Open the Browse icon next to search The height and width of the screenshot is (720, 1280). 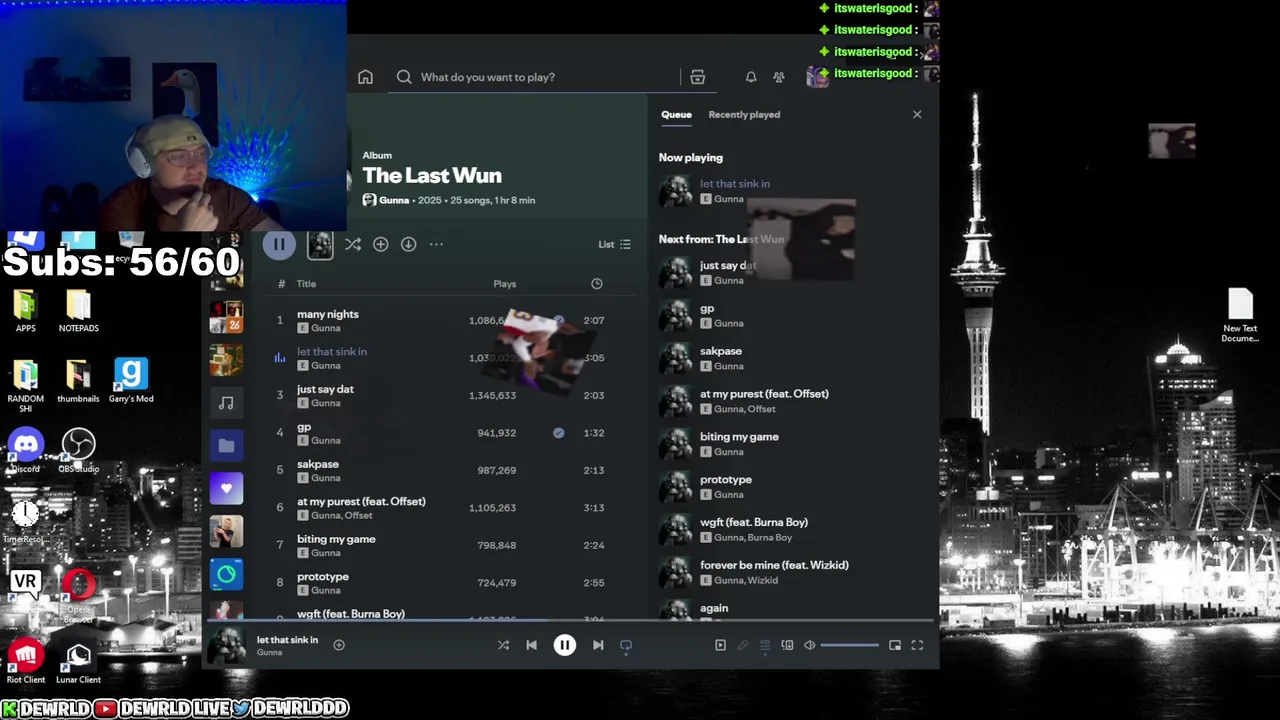tap(697, 77)
